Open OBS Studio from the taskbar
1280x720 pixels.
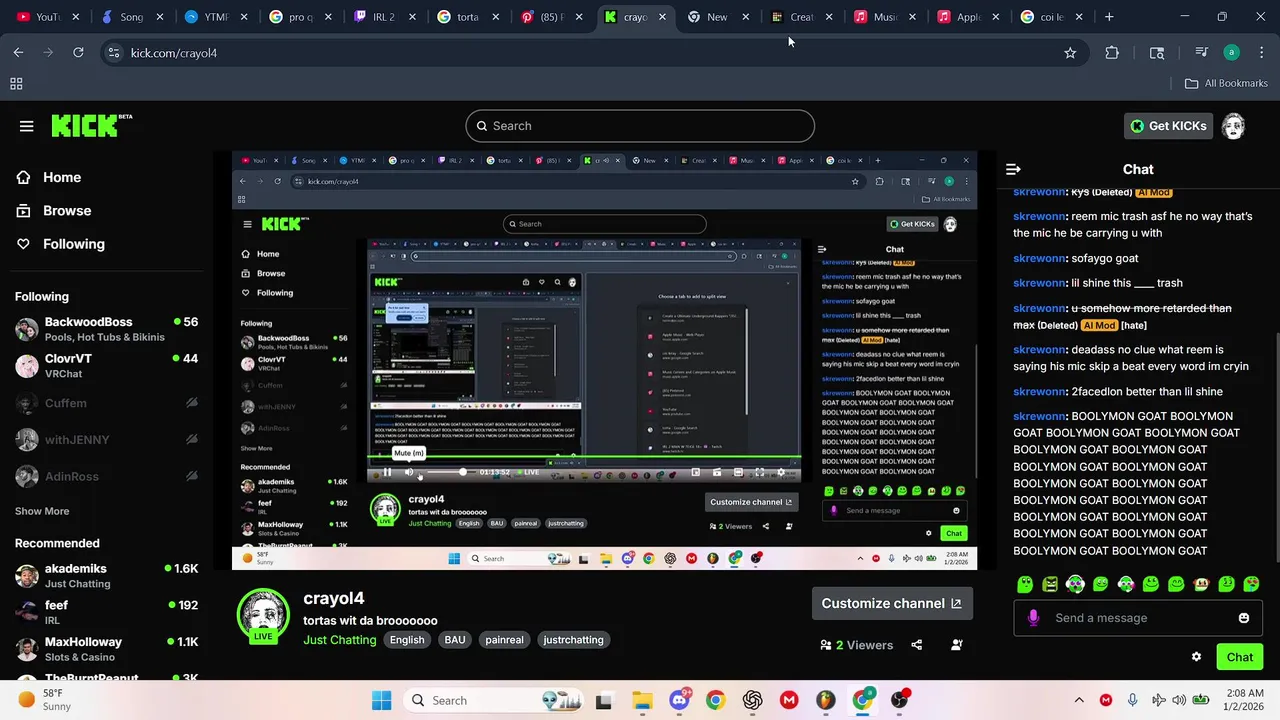tap(899, 700)
